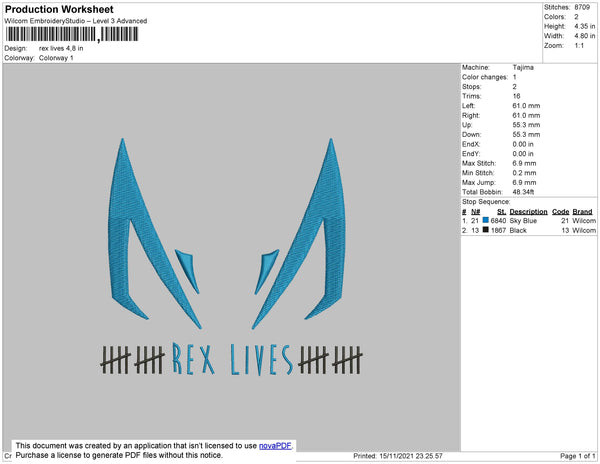Click the 'EndY:' label
The height and width of the screenshot is (464, 600).
pyautogui.click(x=471, y=153)
